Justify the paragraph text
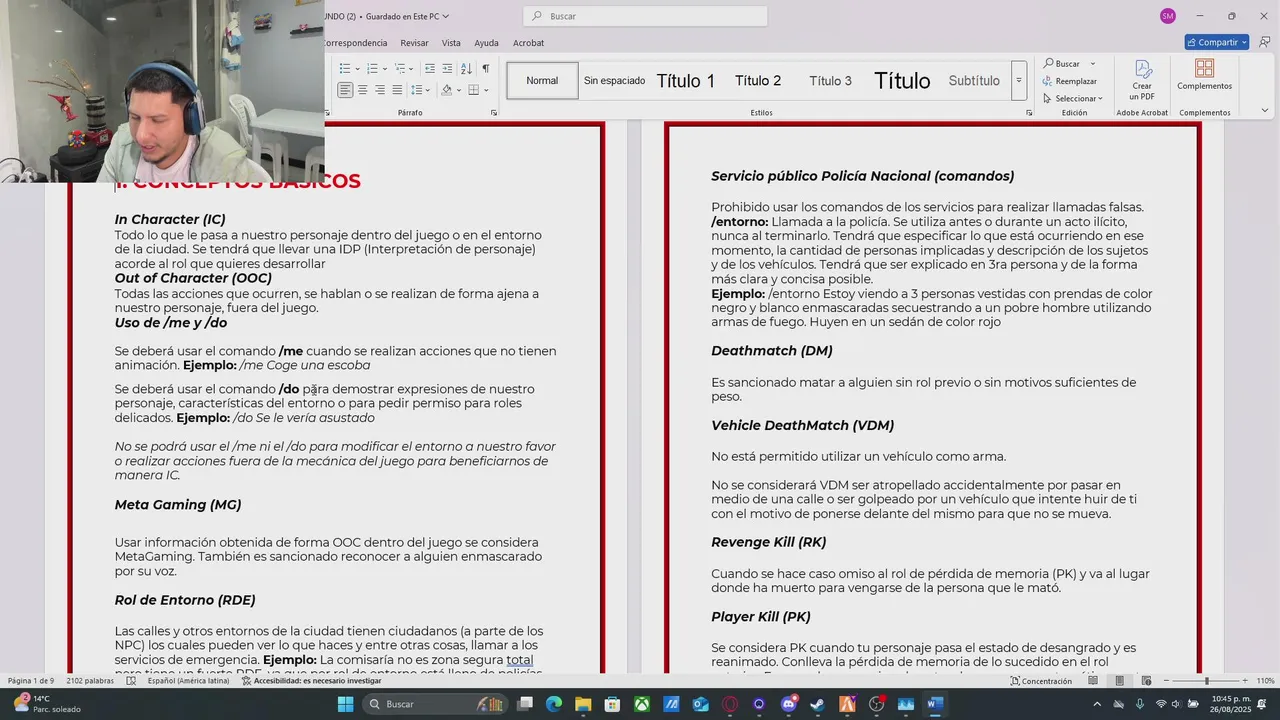The image size is (1280, 720). click(396, 90)
